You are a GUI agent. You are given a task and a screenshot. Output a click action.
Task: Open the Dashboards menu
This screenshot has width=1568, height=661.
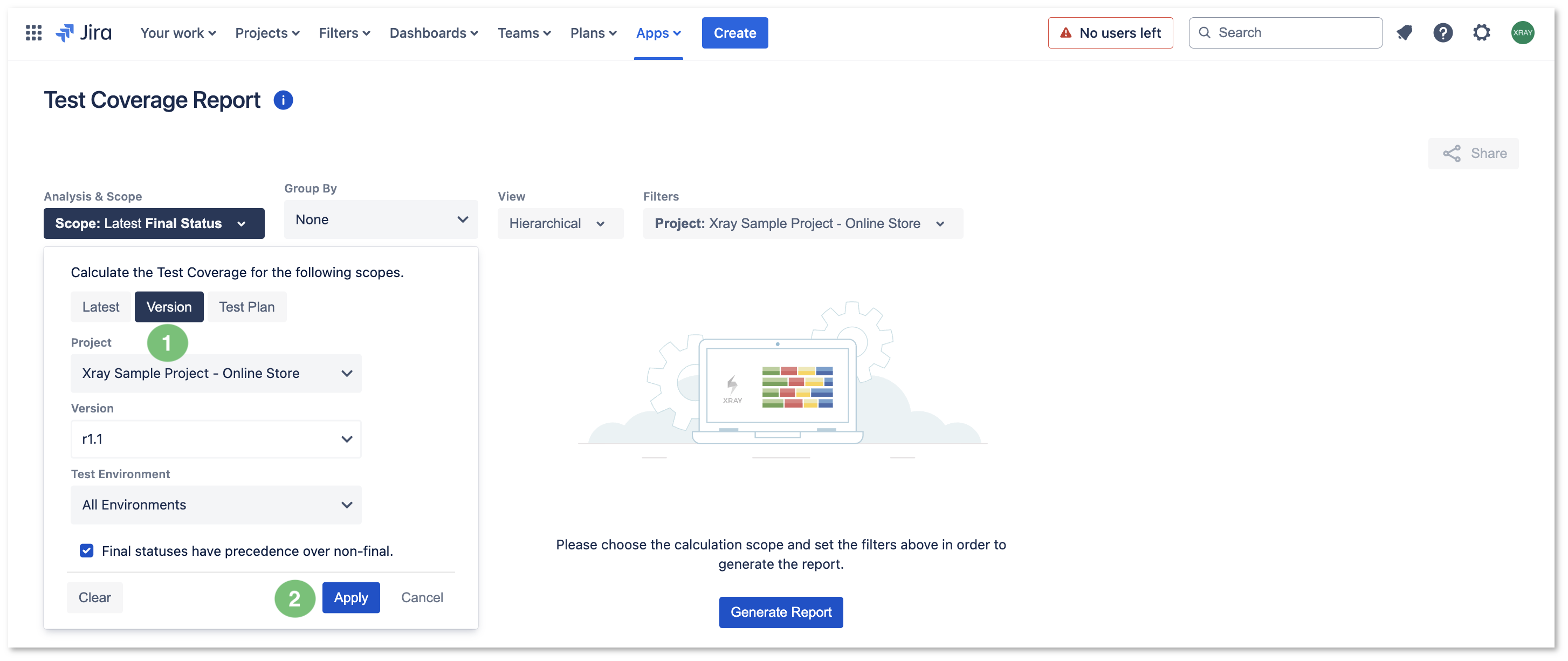click(434, 33)
